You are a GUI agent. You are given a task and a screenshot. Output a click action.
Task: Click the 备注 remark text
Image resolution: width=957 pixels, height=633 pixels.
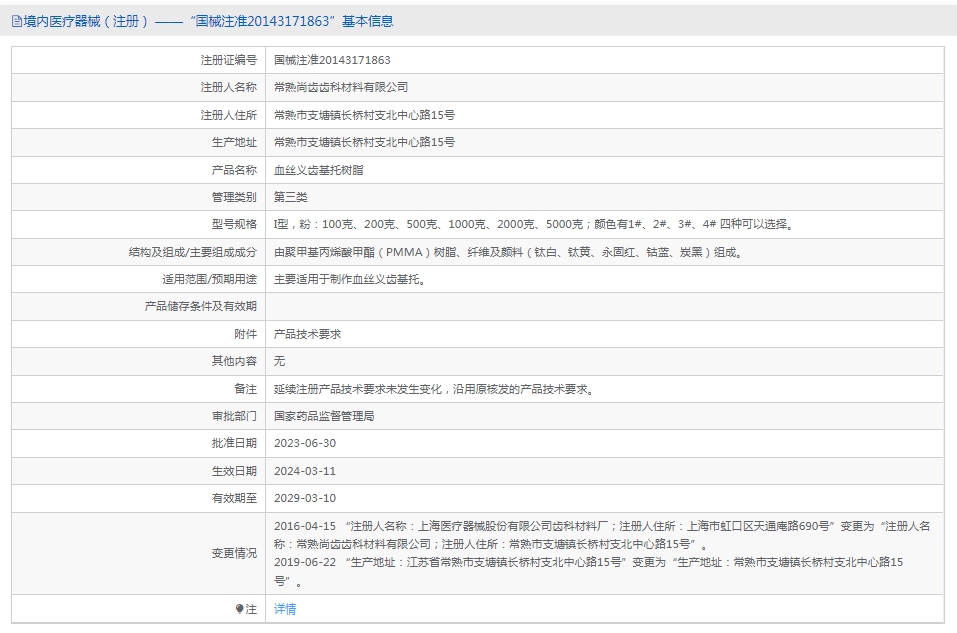[x=434, y=389]
